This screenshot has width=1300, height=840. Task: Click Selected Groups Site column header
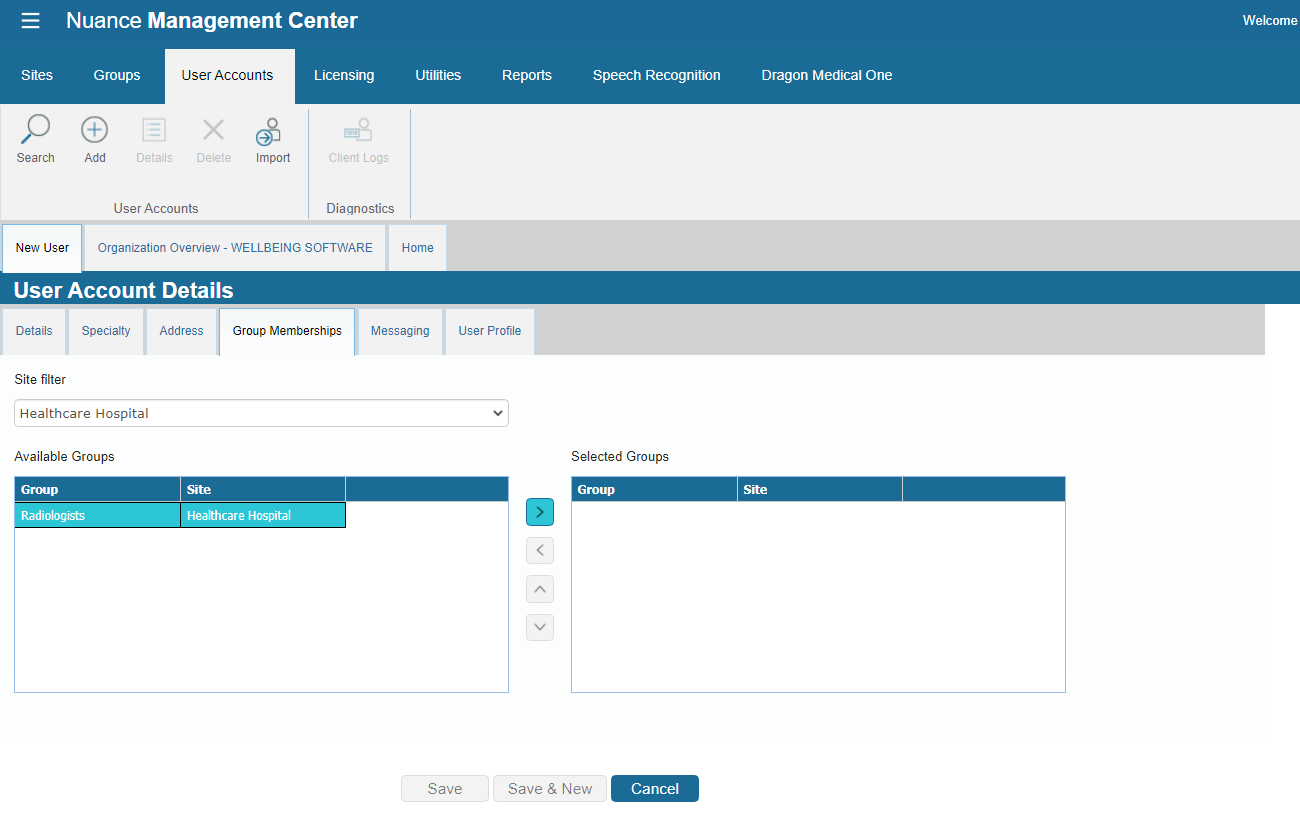point(820,489)
